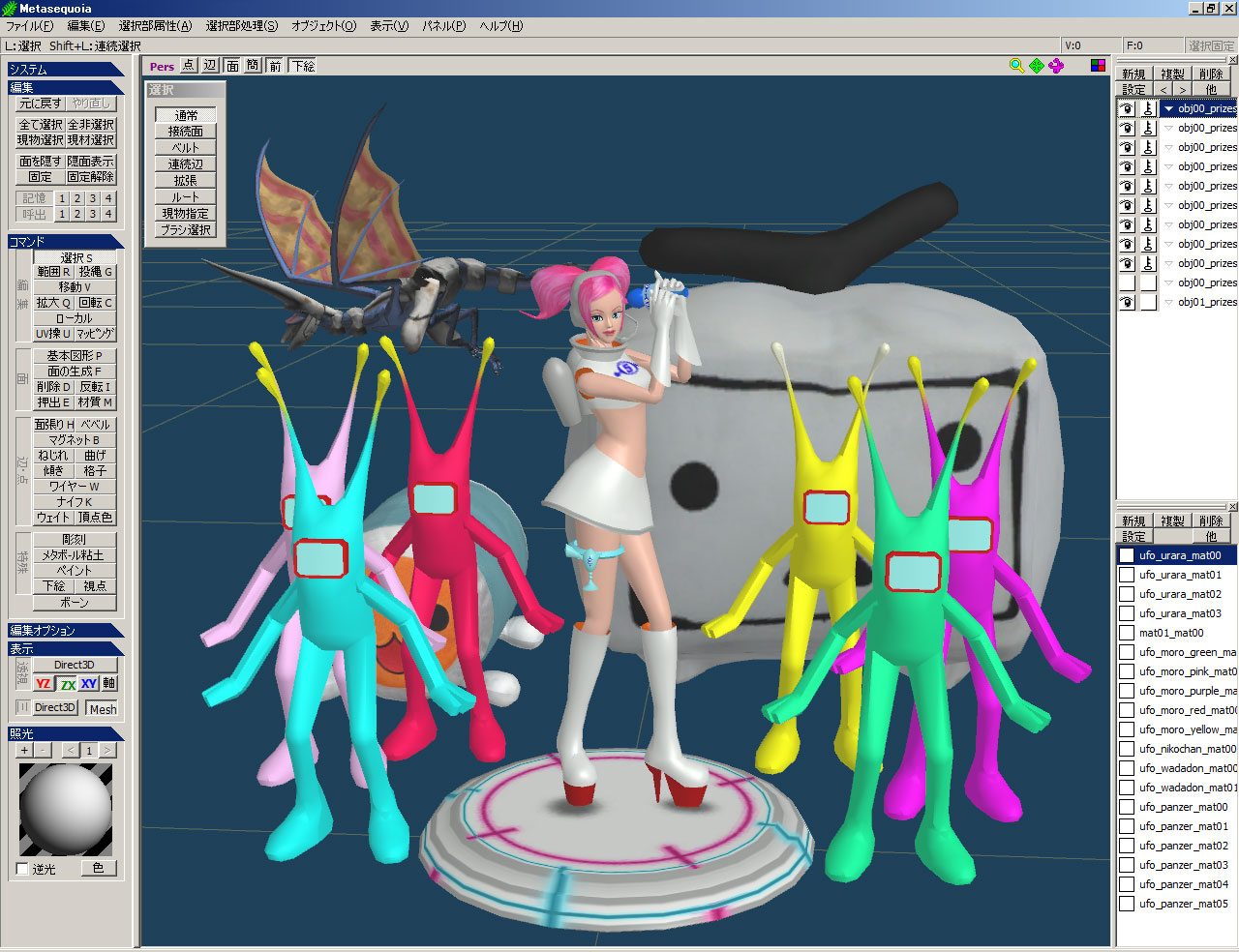Click the 元に戻す undo button

point(41,103)
